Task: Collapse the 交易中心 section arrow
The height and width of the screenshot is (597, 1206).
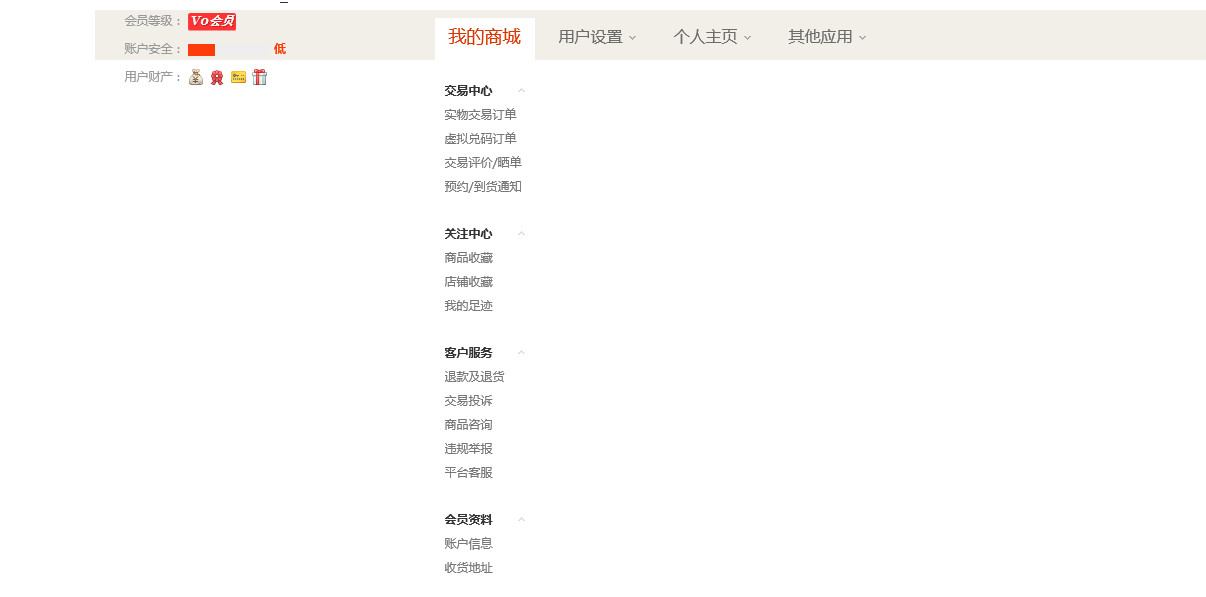Action: coord(522,91)
